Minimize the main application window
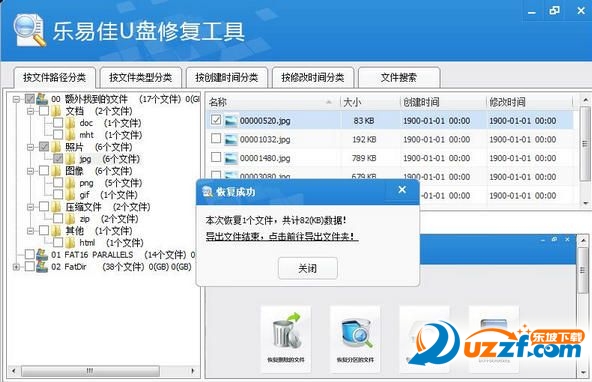 [532, 12]
